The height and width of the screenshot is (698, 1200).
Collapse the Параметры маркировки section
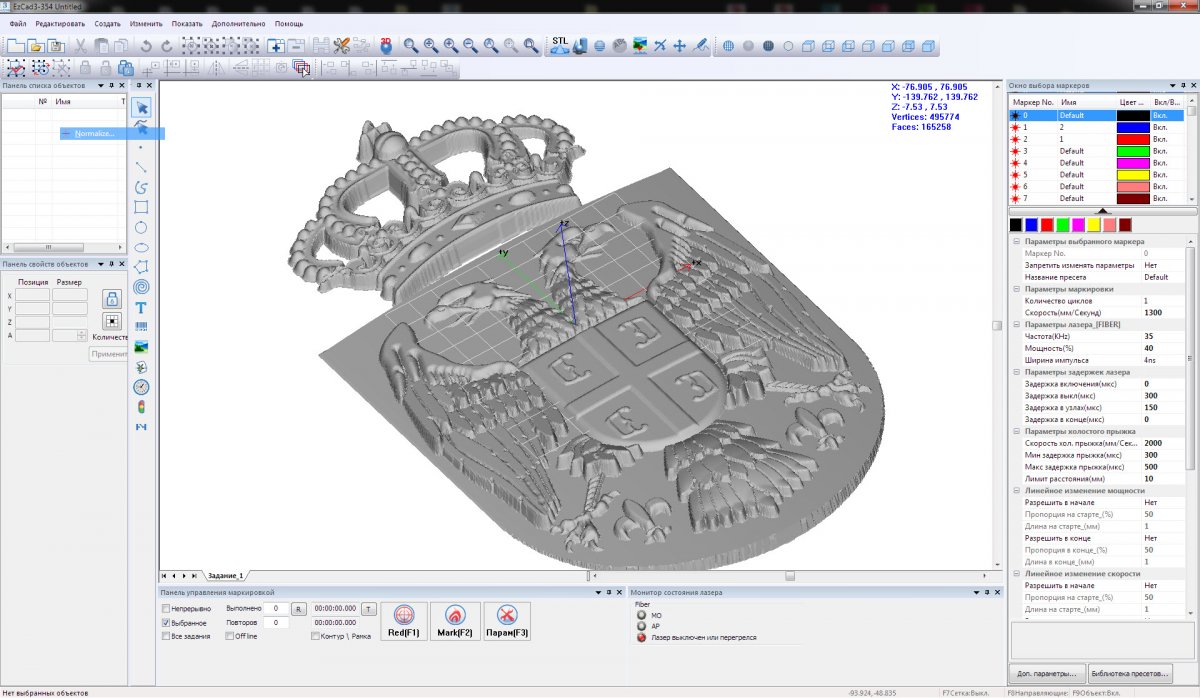(x=1017, y=289)
